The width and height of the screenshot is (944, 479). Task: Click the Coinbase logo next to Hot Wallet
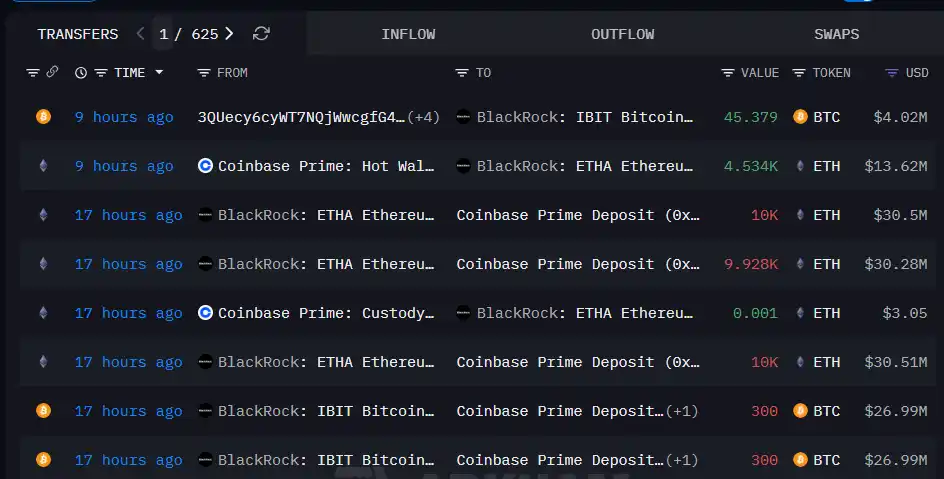tap(205, 165)
